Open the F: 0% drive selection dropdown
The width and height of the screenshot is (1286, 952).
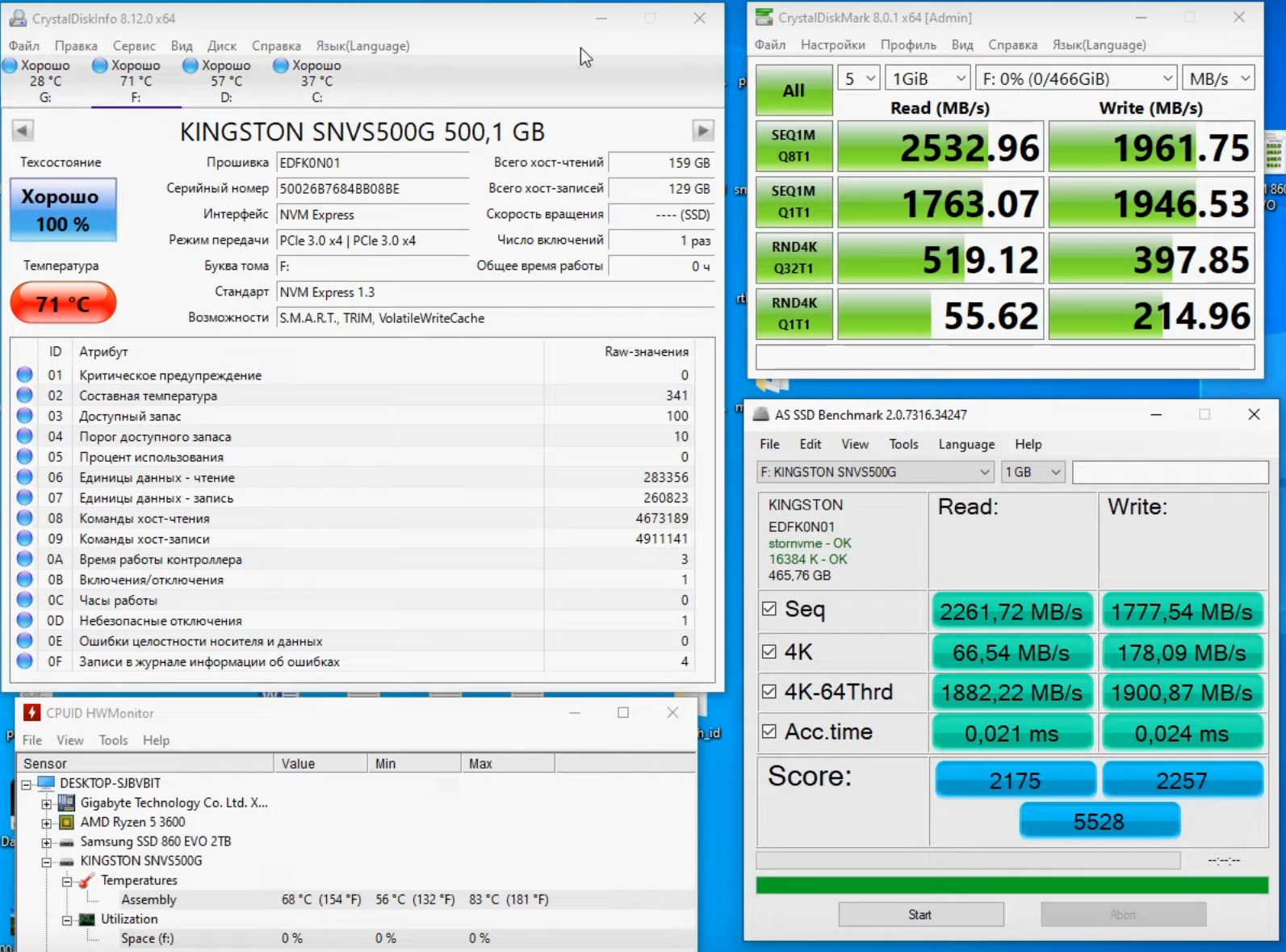click(x=1075, y=78)
